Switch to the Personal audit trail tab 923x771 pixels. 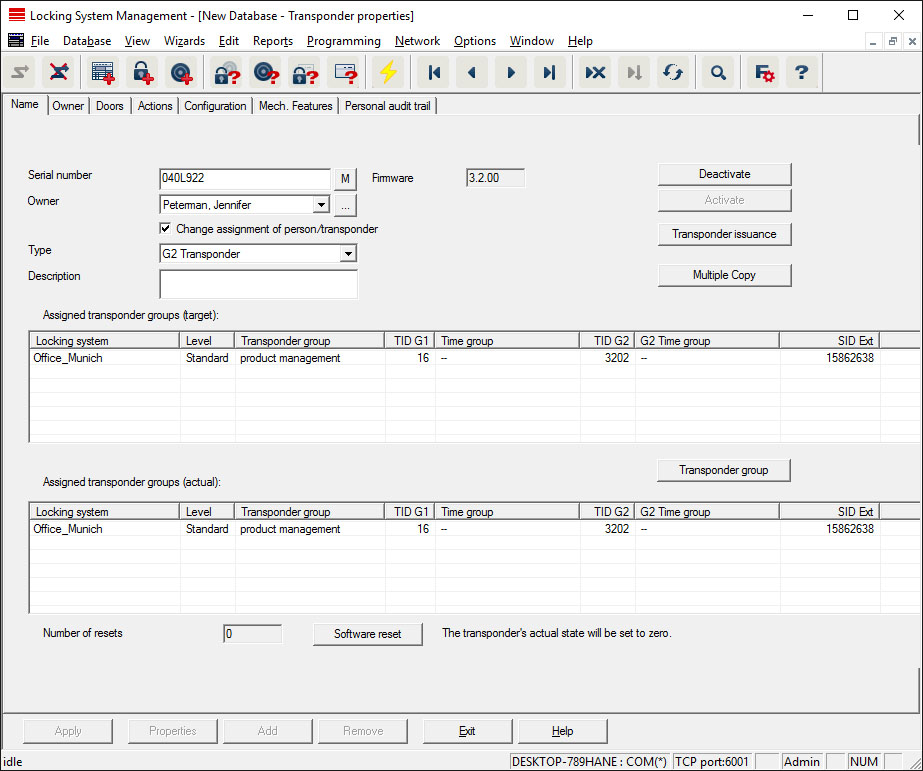click(x=387, y=106)
